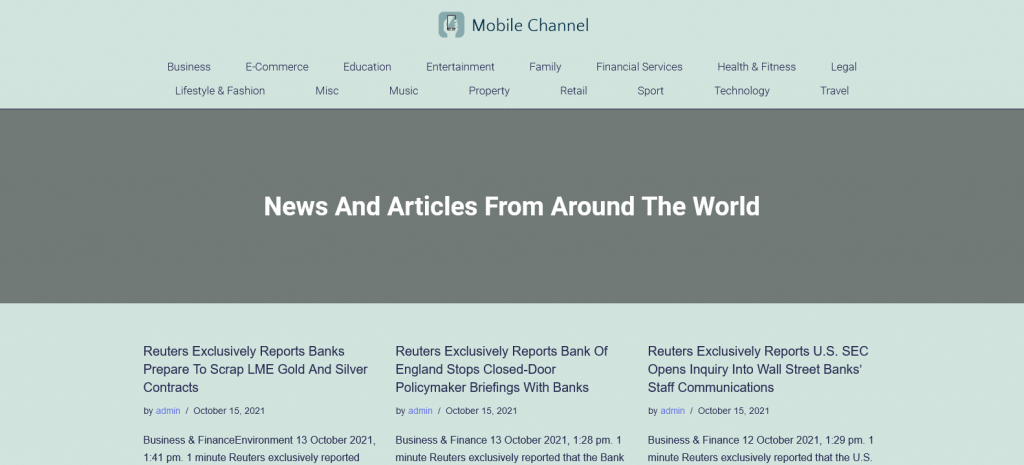Select the Health & Fitness category

pos(756,67)
